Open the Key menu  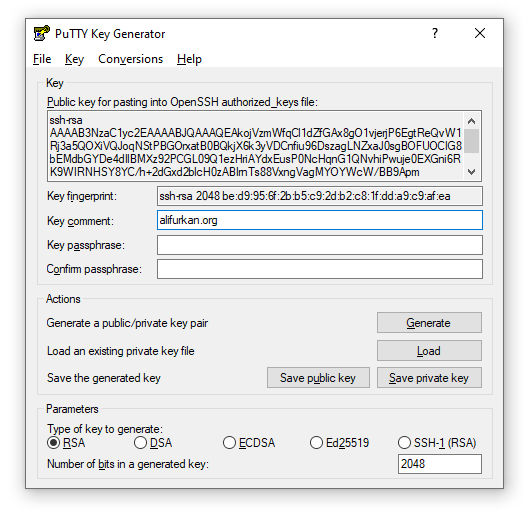click(74, 59)
